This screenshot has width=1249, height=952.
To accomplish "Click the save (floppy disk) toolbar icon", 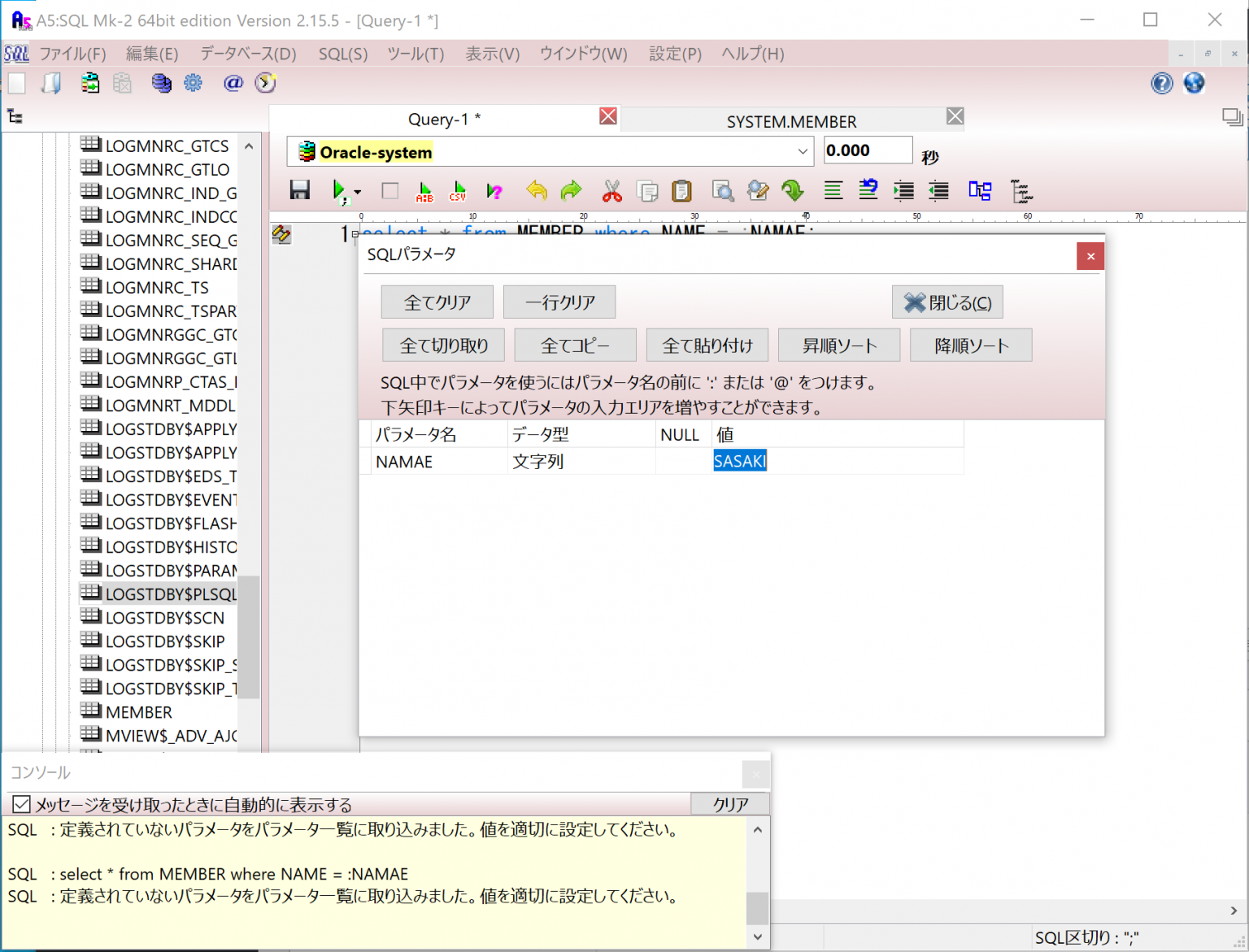I will point(299,191).
